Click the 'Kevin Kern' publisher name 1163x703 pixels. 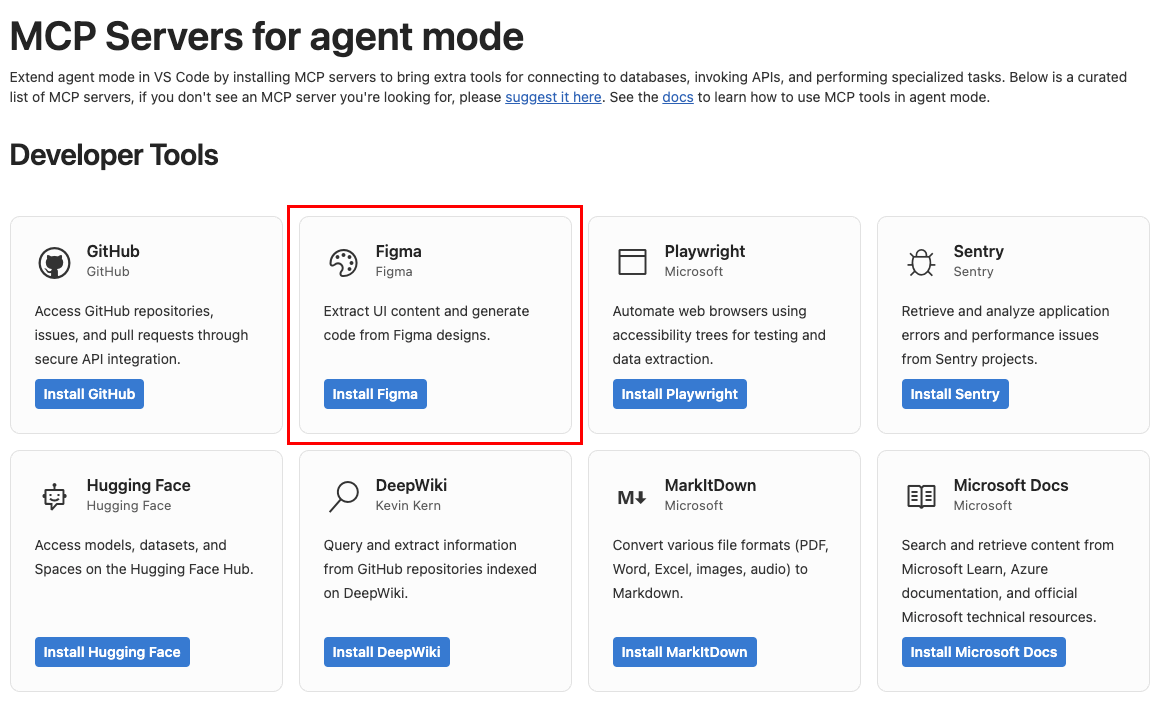408,506
